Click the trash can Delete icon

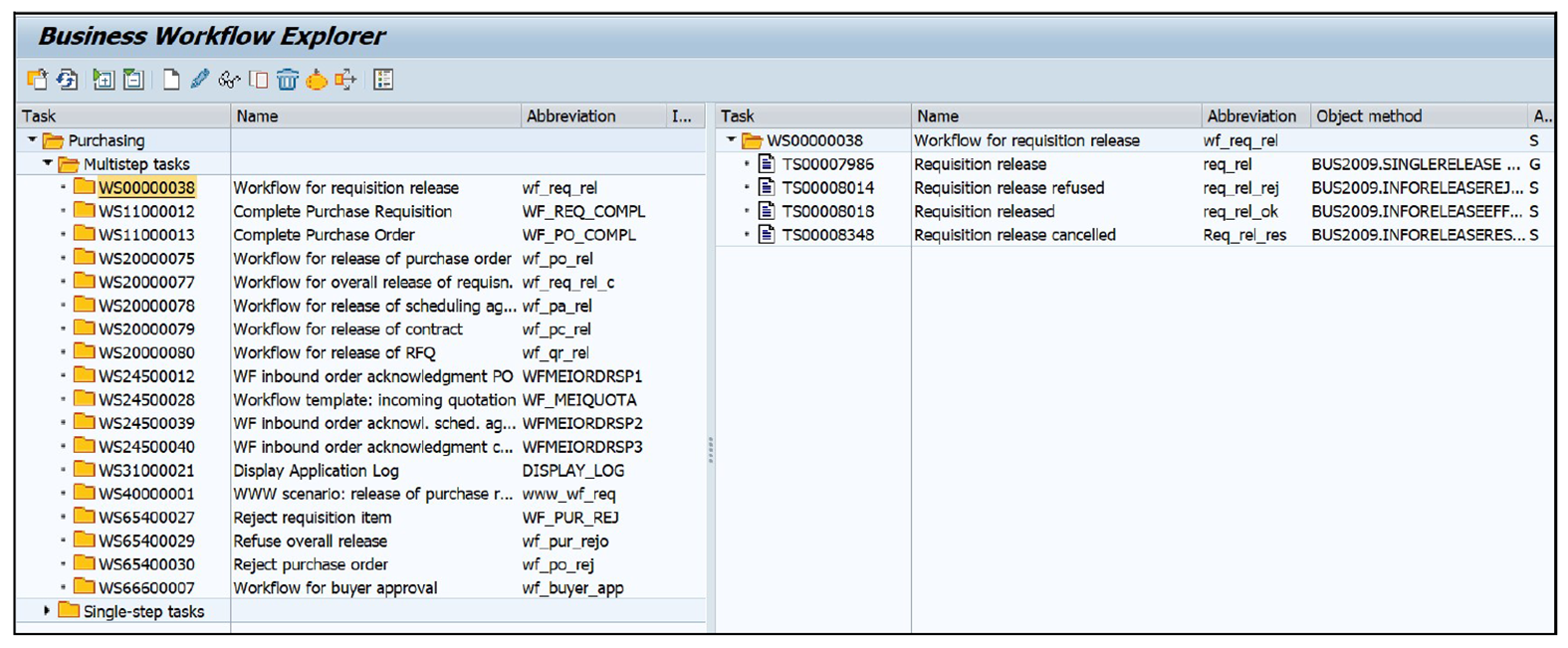[x=288, y=80]
